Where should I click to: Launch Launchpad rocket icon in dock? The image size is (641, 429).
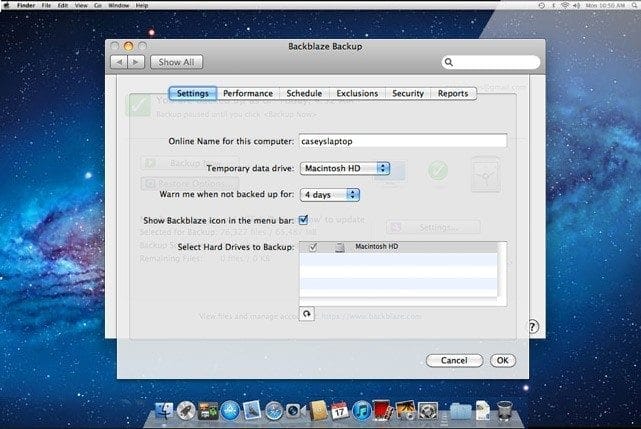click(186, 411)
